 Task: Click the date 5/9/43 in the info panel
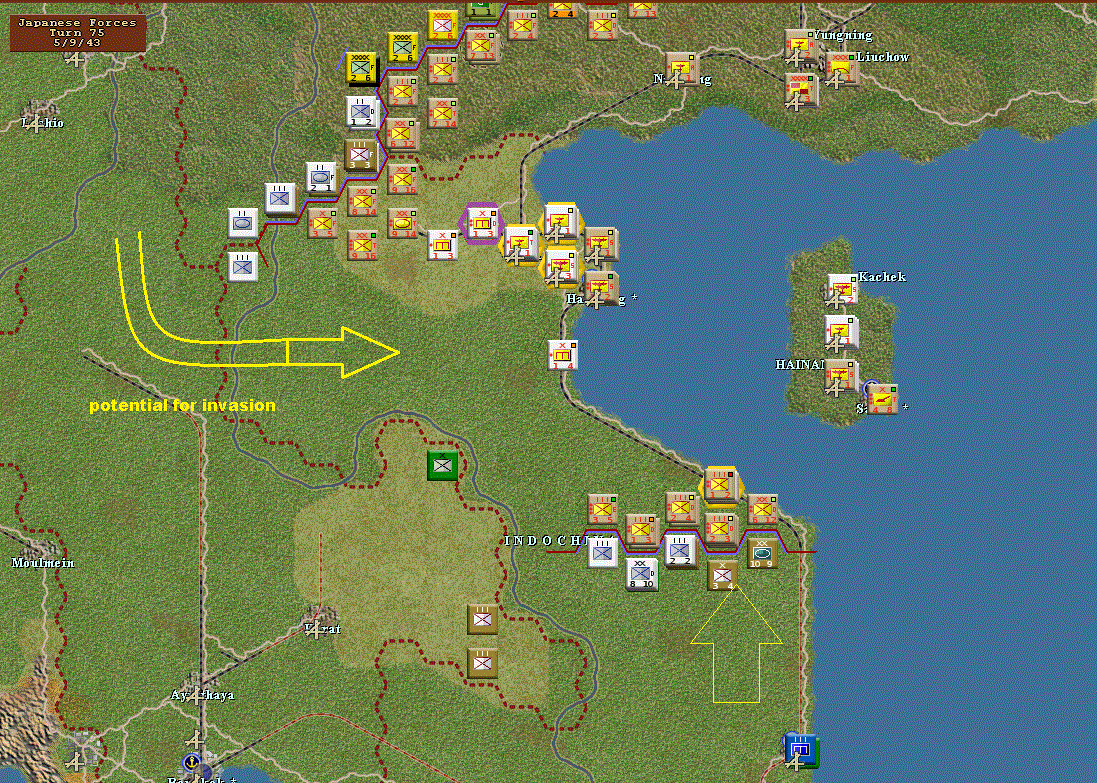77,43
